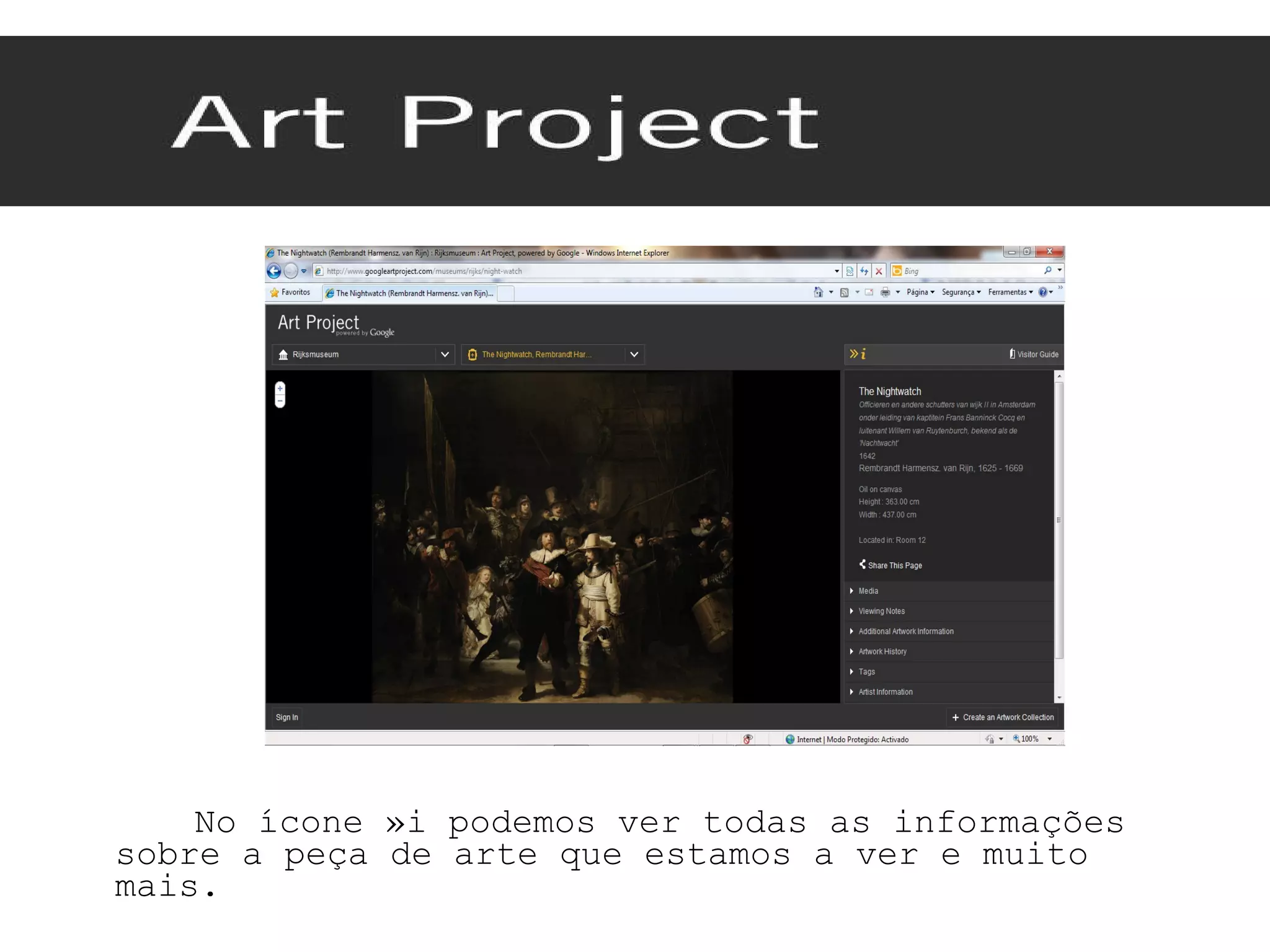Click the info panel vertical scrollbar
Screen dimensions: 1270x952
pyautogui.click(x=1059, y=521)
